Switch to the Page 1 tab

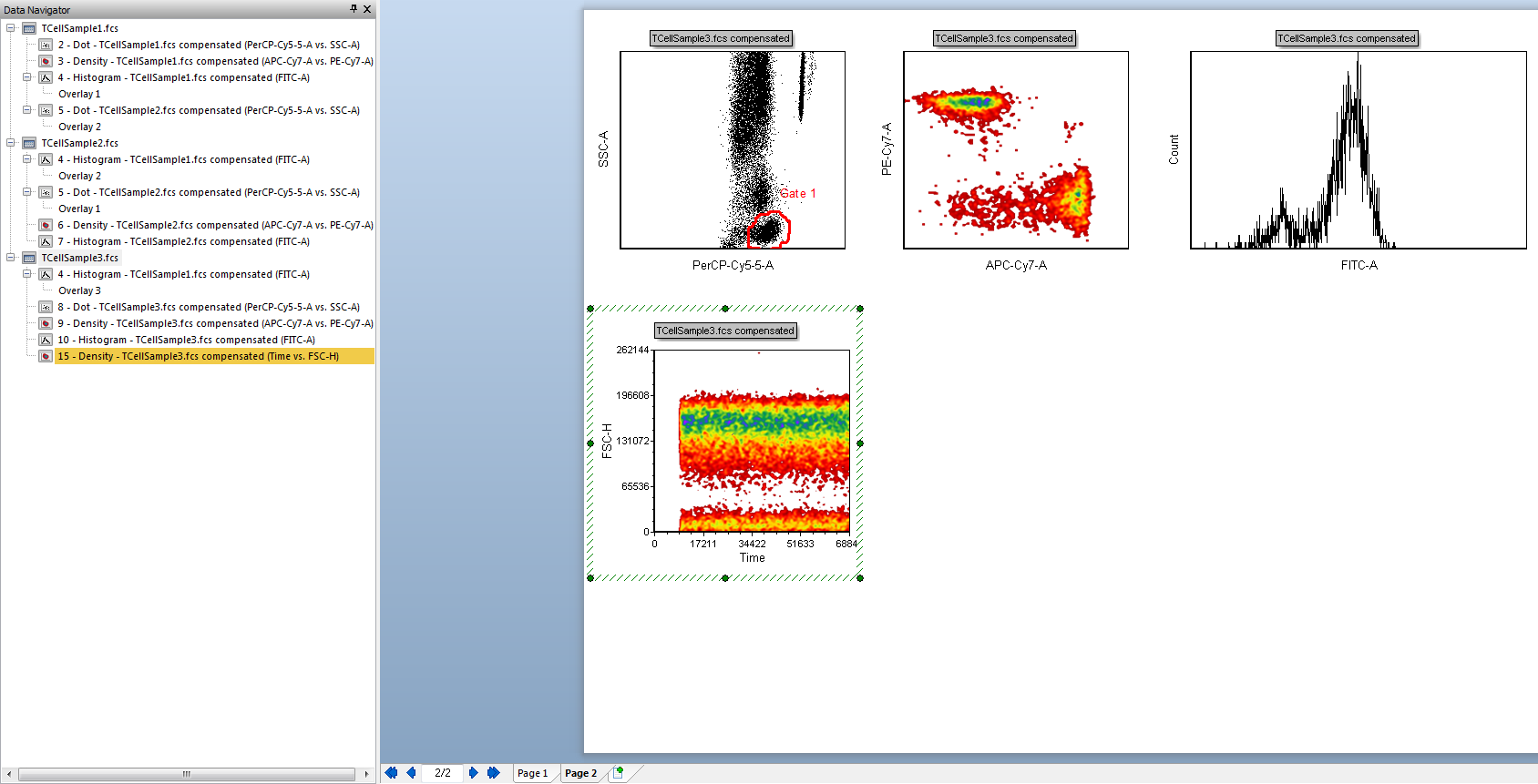[x=532, y=773]
